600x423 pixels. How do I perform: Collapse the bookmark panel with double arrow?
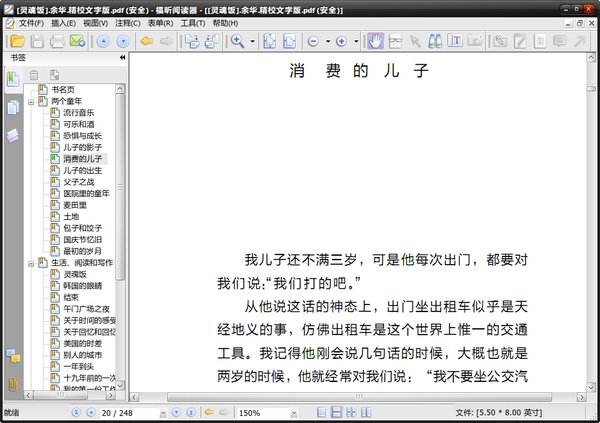tap(122, 58)
